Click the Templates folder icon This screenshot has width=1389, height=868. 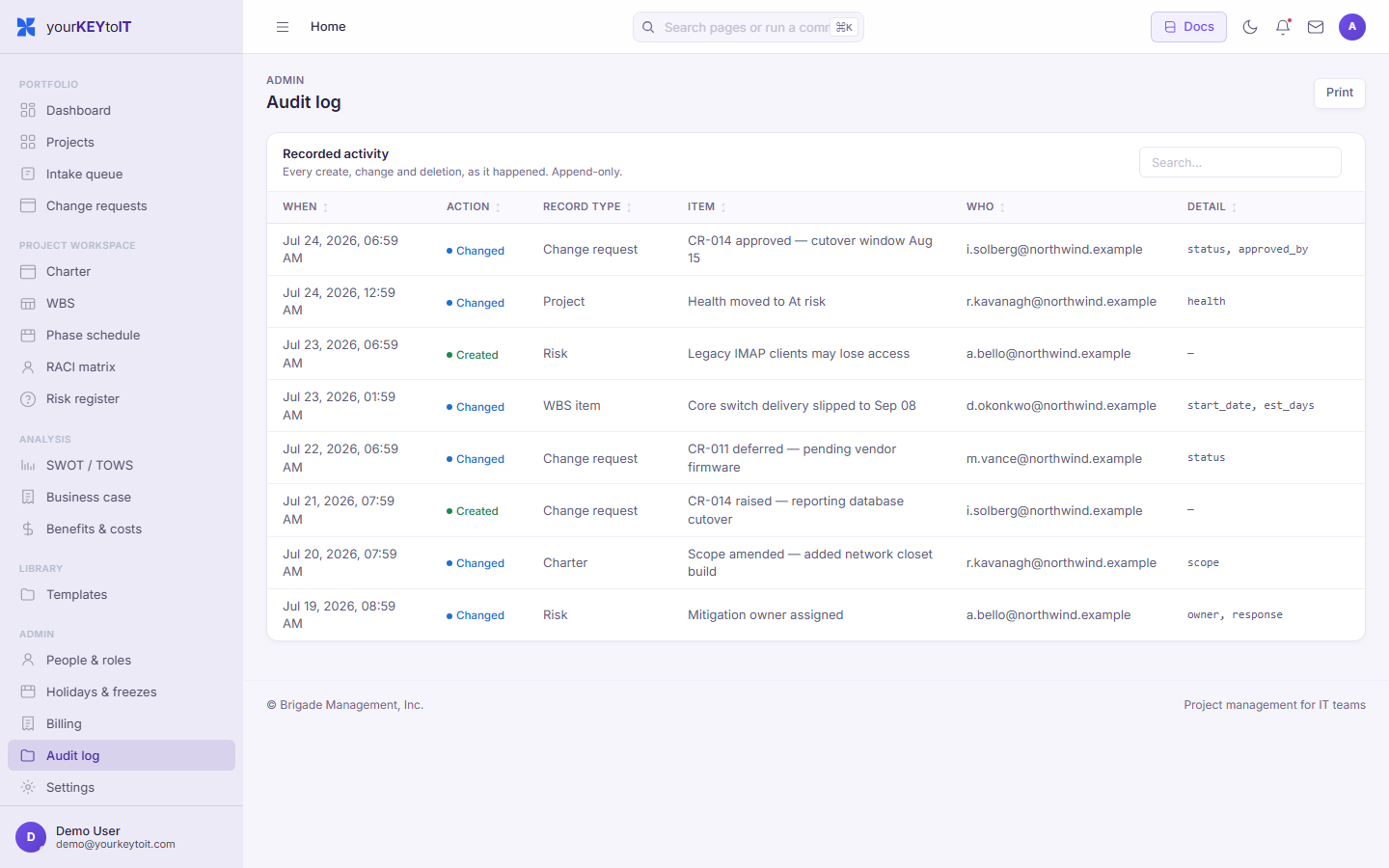click(28, 594)
